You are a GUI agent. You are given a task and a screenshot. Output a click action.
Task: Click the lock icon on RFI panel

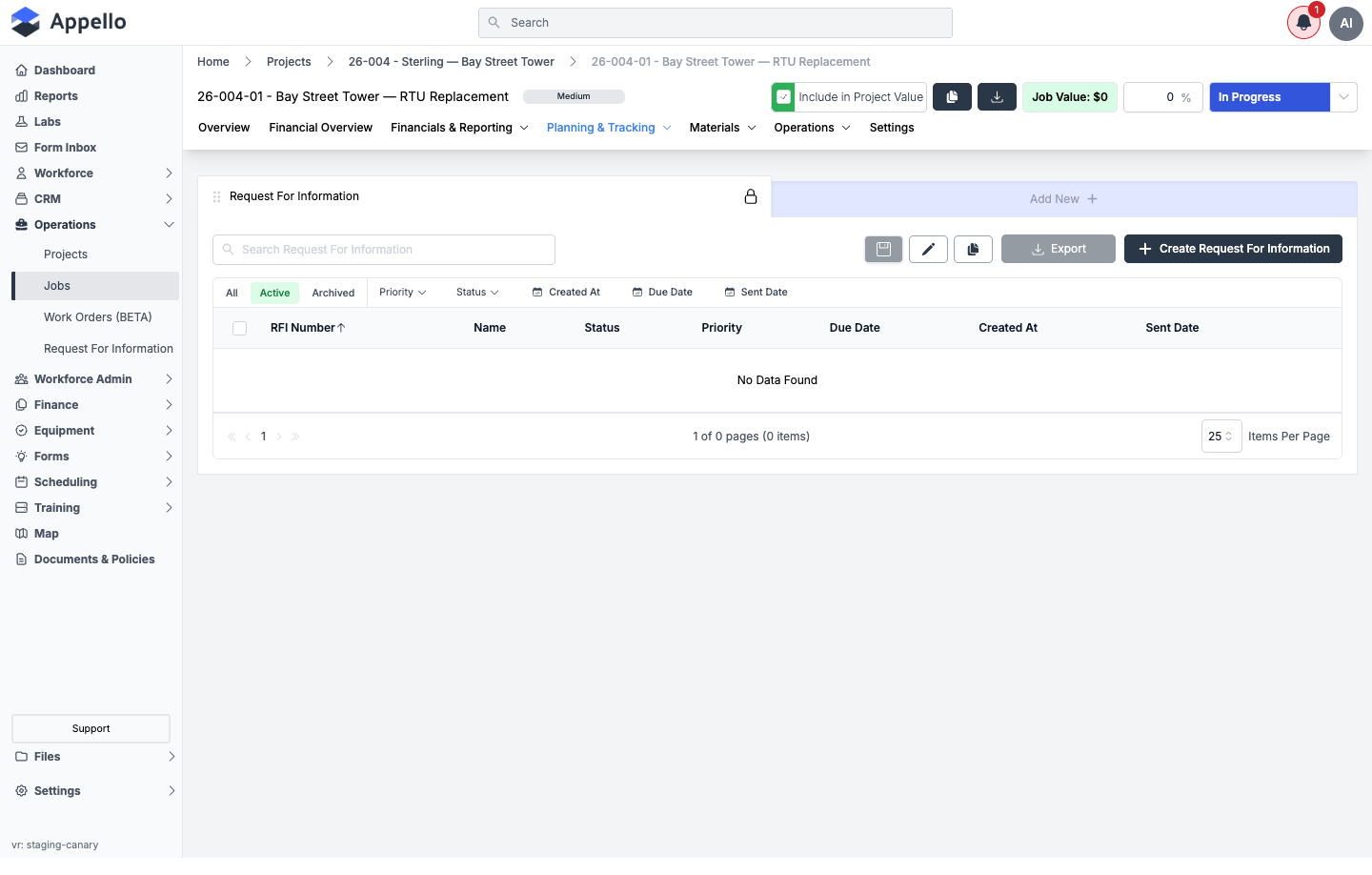coord(751,196)
